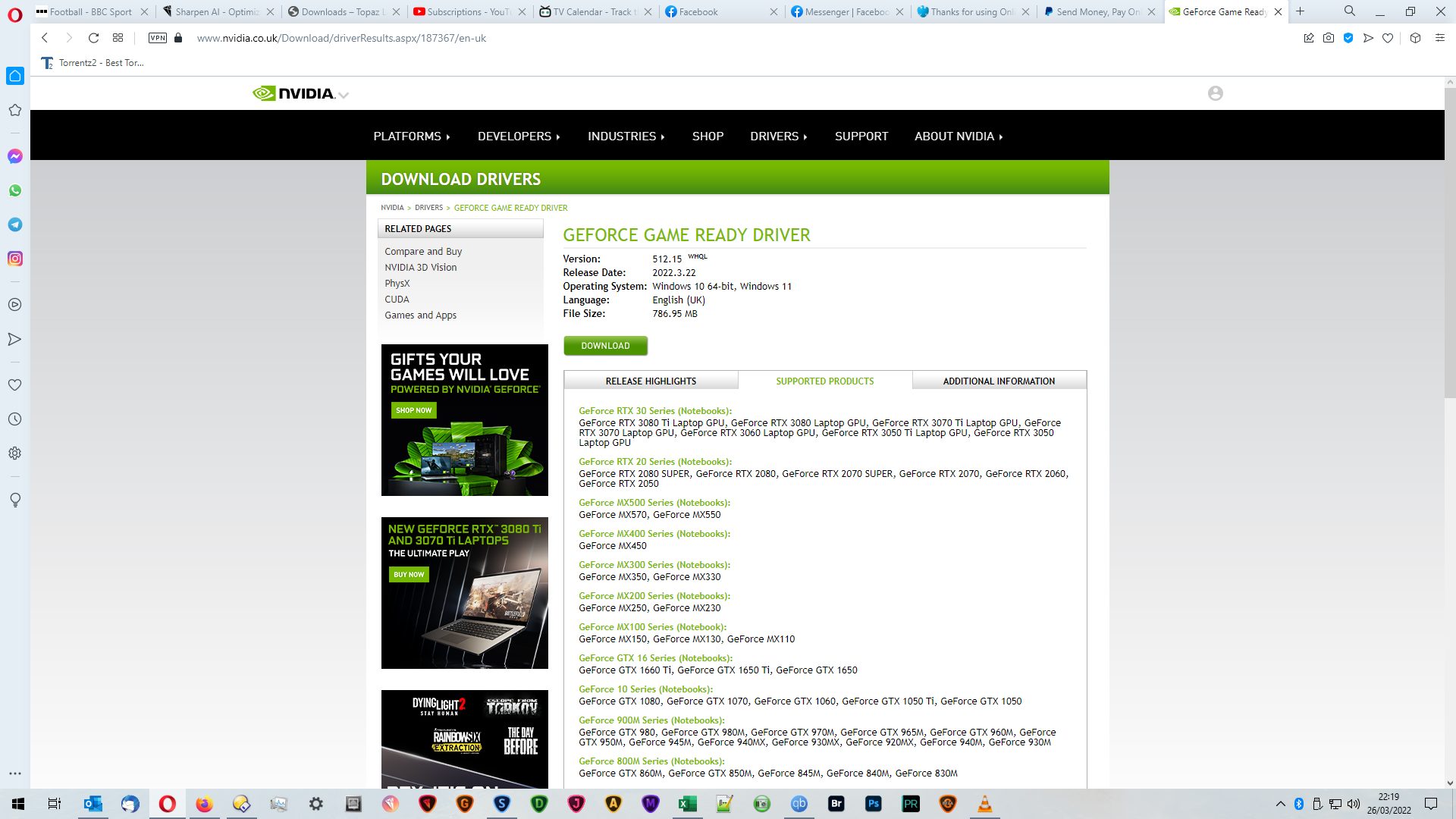
Task: Click the green DOWNLOAD button
Action: click(x=605, y=346)
